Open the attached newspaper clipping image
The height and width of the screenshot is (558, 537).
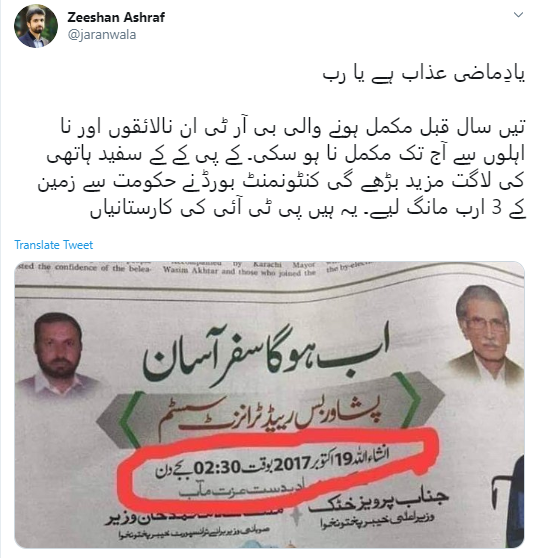(269, 405)
